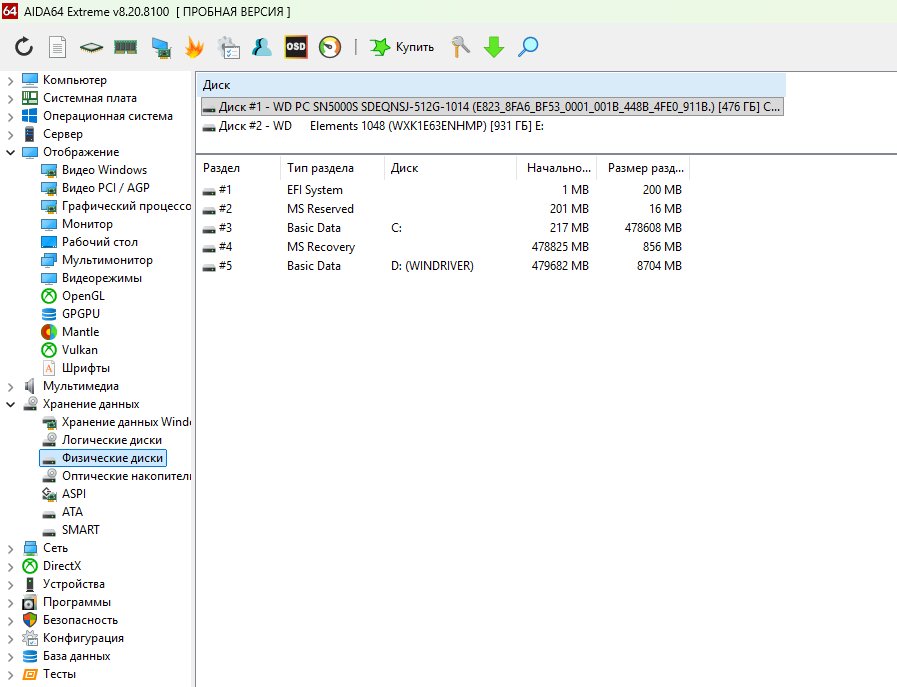
Task: Click the Раздел column header
Action: 238,168
